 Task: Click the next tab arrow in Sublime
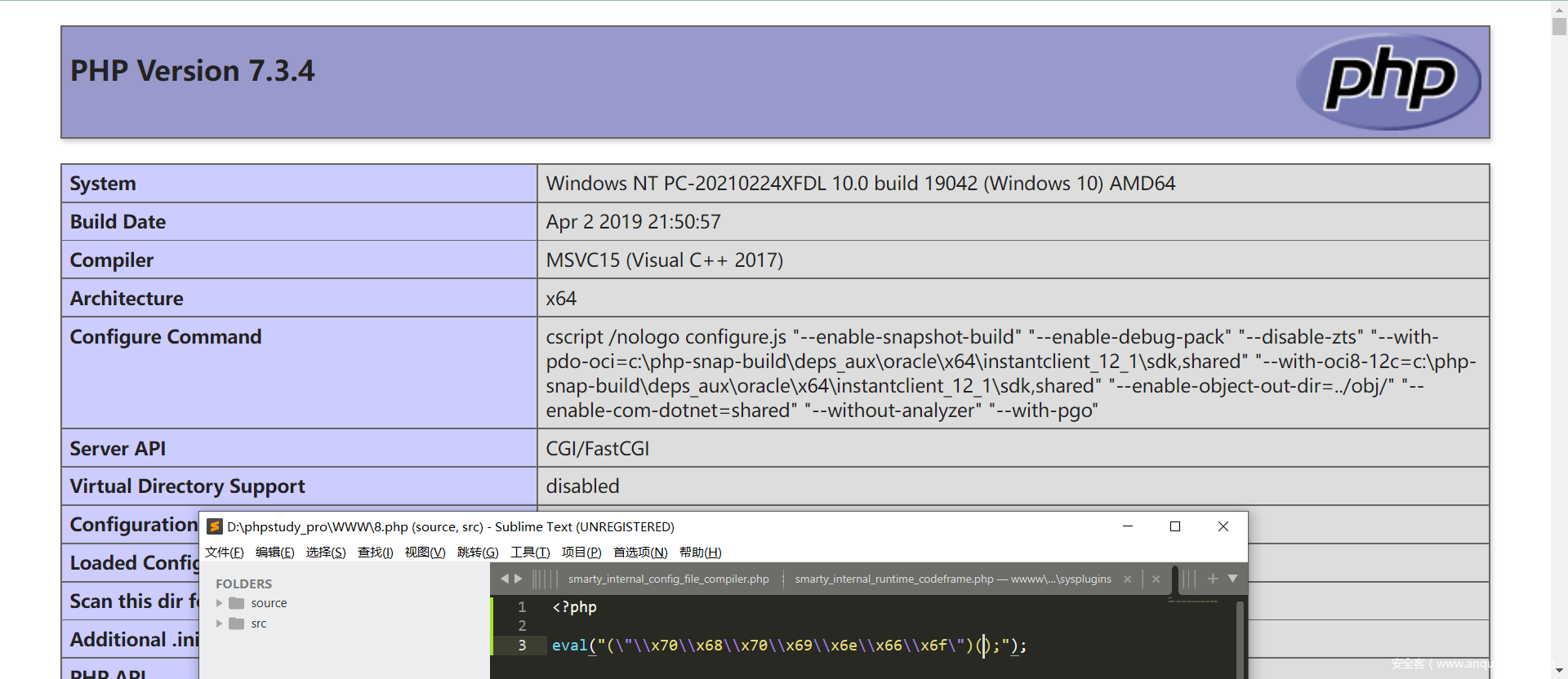pos(519,579)
